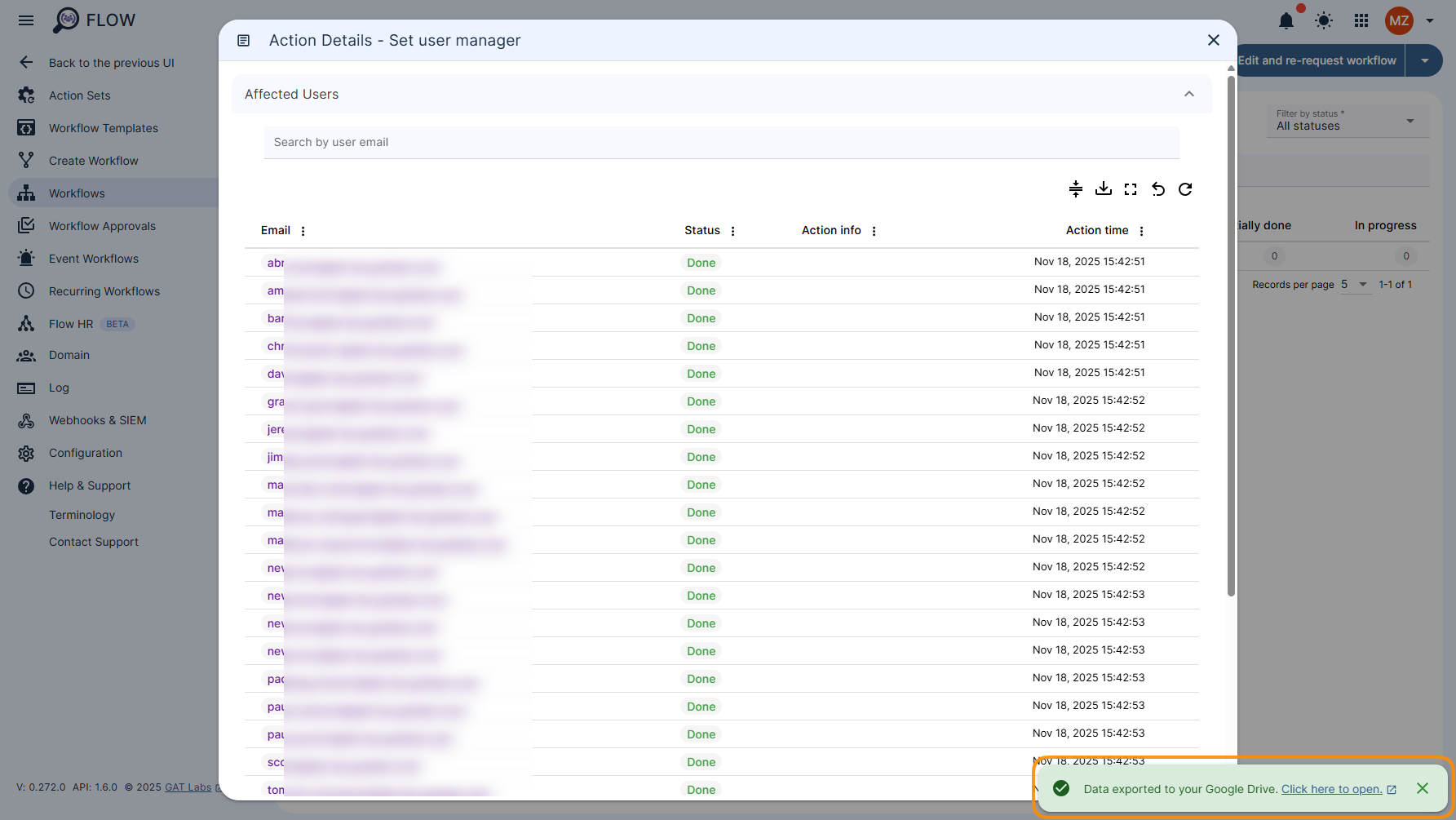Open the exported file via 'Click here to open'
Screen dimensions: 1456x820
1333,789
